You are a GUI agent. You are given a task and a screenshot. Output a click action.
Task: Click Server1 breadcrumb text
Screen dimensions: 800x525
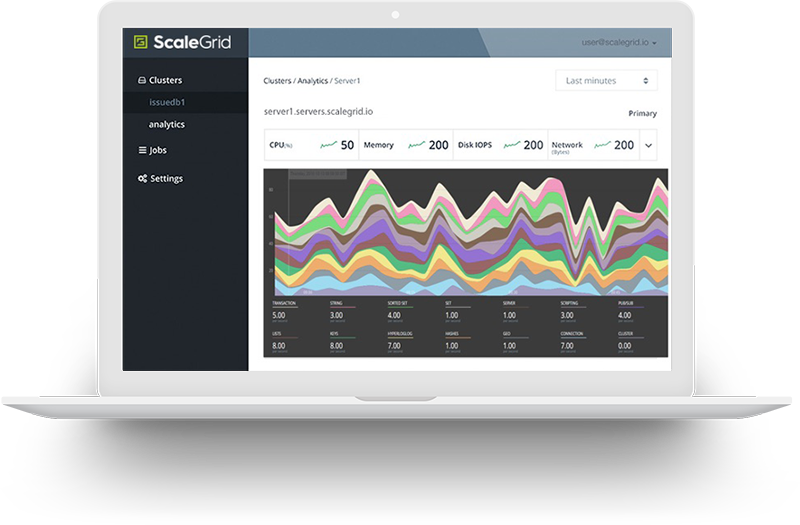[347, 81]
